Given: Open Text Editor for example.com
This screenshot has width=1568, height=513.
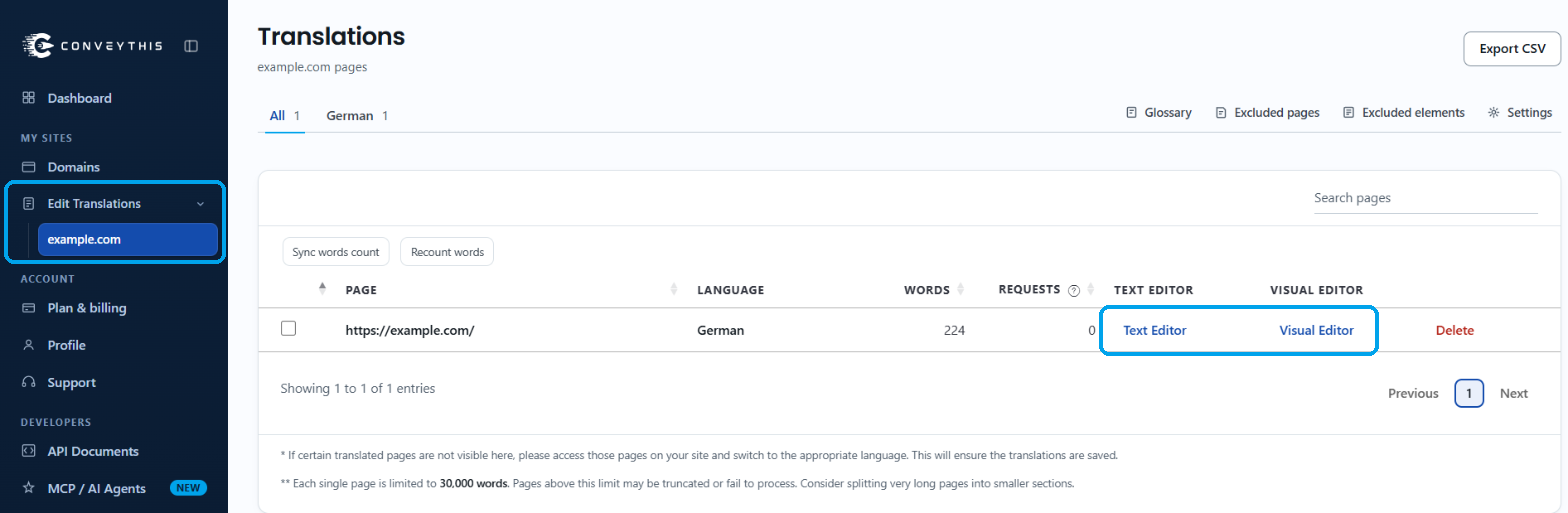Looking at the screenshot, I should pos(1155,330).
